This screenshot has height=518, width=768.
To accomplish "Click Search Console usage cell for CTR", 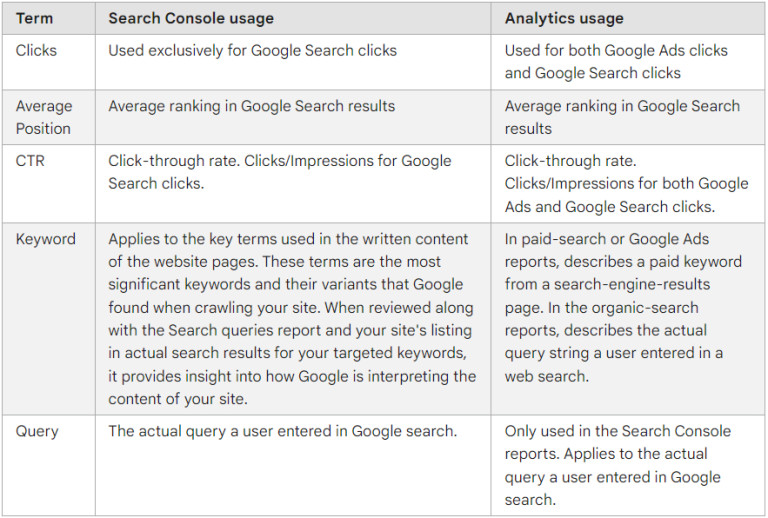I will point(279,172).
